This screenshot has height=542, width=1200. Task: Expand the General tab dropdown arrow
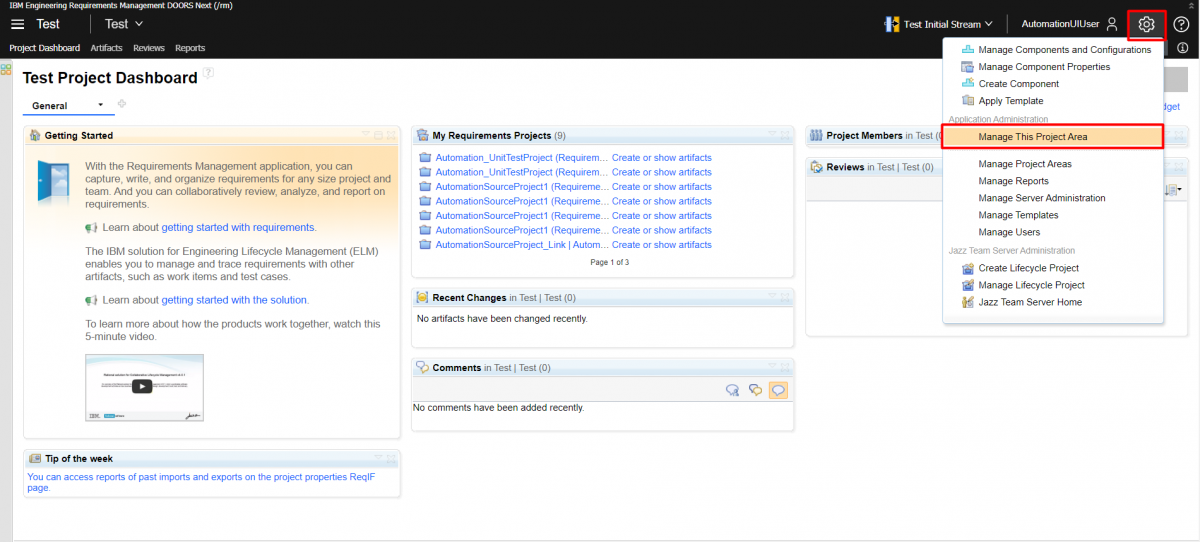click(x=100, y=105)
